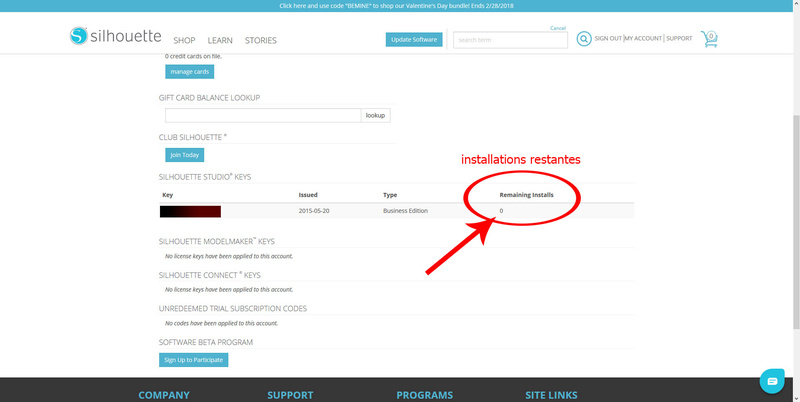Click the Key column header
The width and height of the screenshot is (800, 402).
[x=167, y=195]
